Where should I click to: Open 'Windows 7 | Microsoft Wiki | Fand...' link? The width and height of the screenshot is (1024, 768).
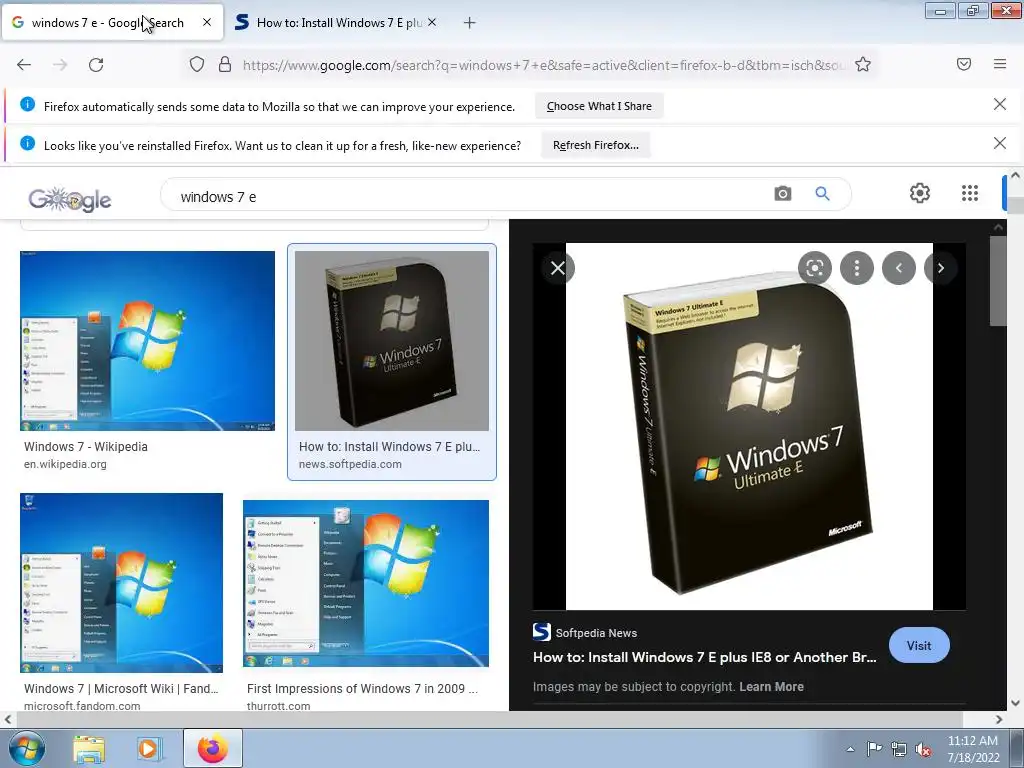point(121,688)
